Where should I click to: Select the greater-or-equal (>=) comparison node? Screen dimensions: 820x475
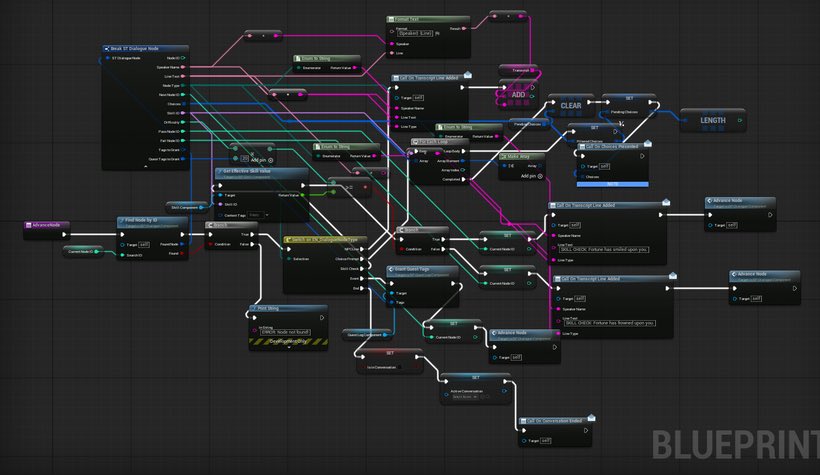click(349, 187)
